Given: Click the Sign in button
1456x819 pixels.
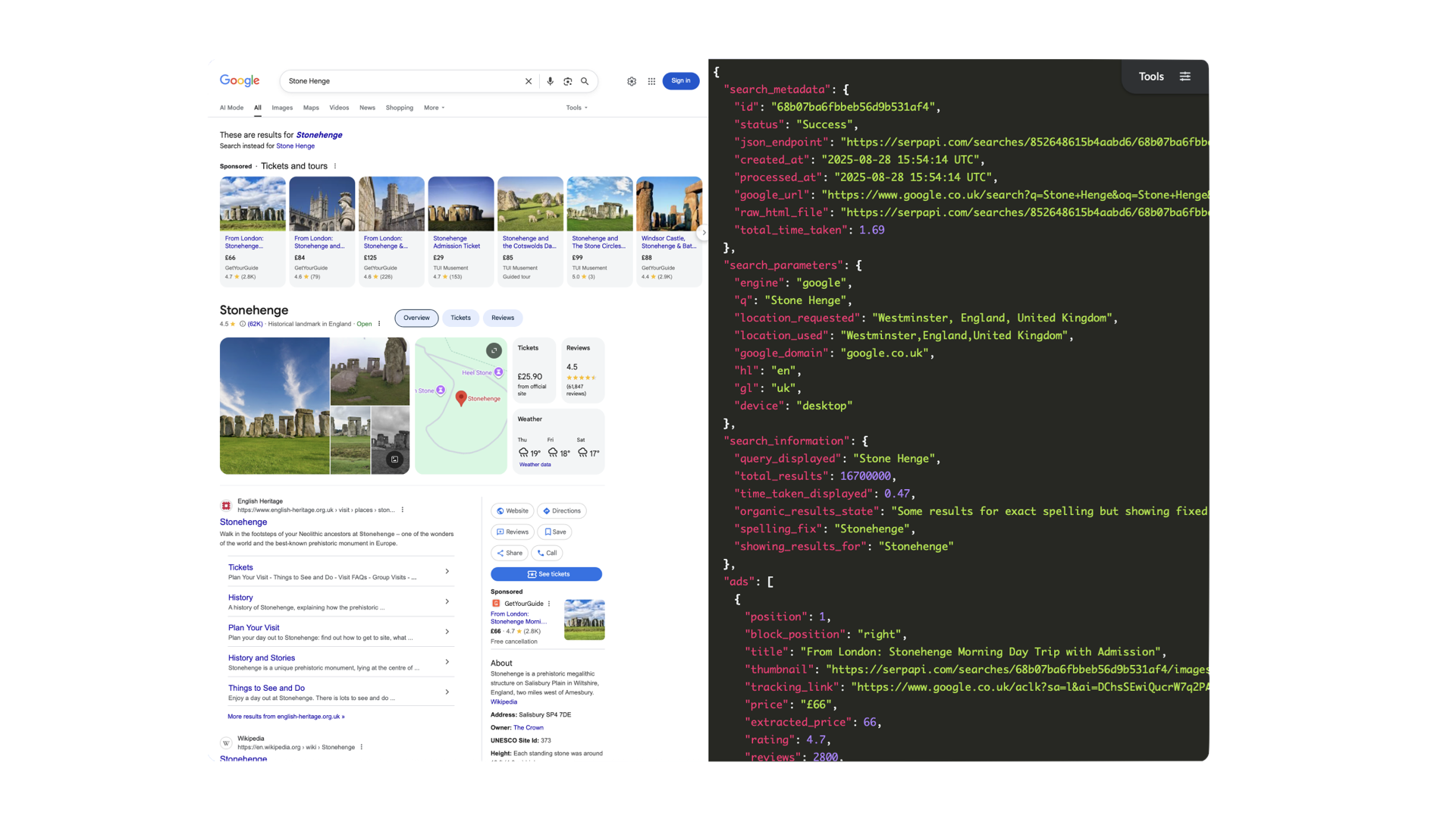Looking at the screenshot, I should pyautogui.click(x=680, y=81).
